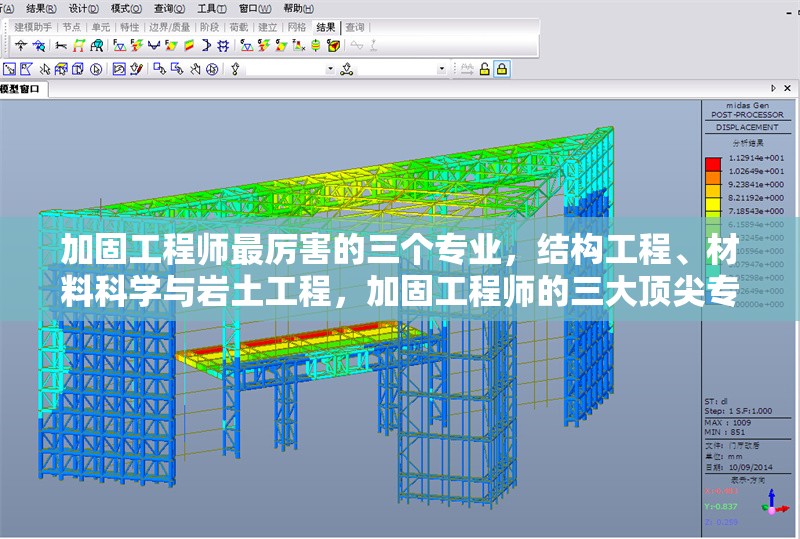Open the 工具(T) menu
The width and height of the screenshot is (800, 539).
point(208,7)
